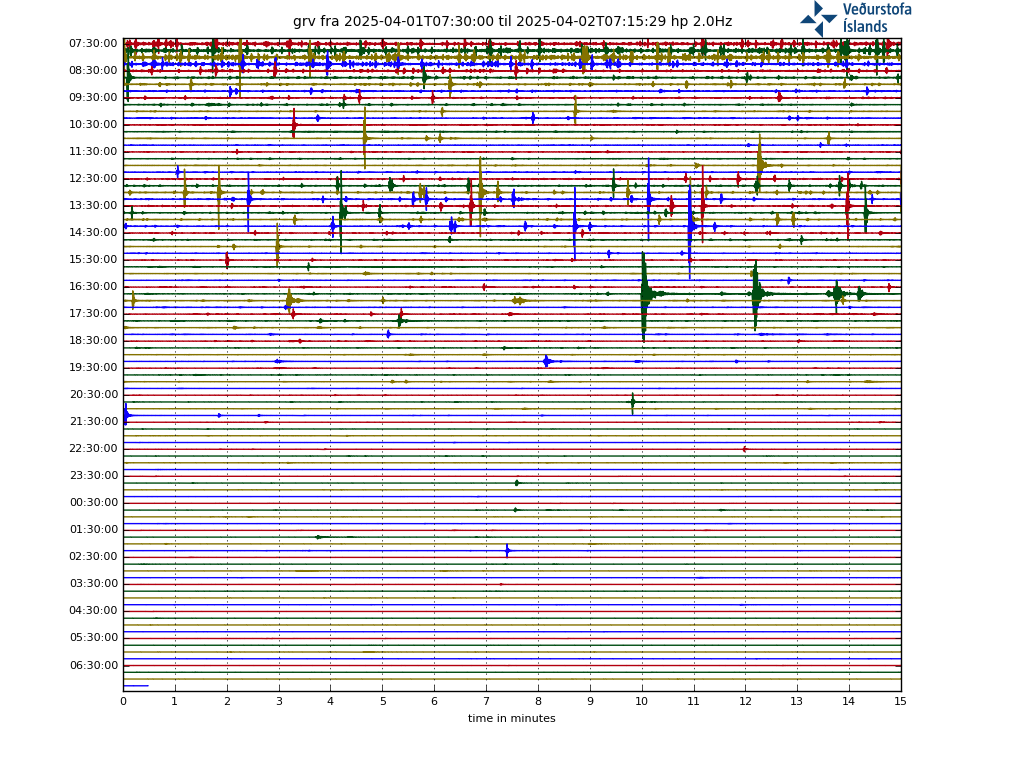
Task: Click the blue spike near minute 7.4 at 02:15
Action: click(507, 551)
